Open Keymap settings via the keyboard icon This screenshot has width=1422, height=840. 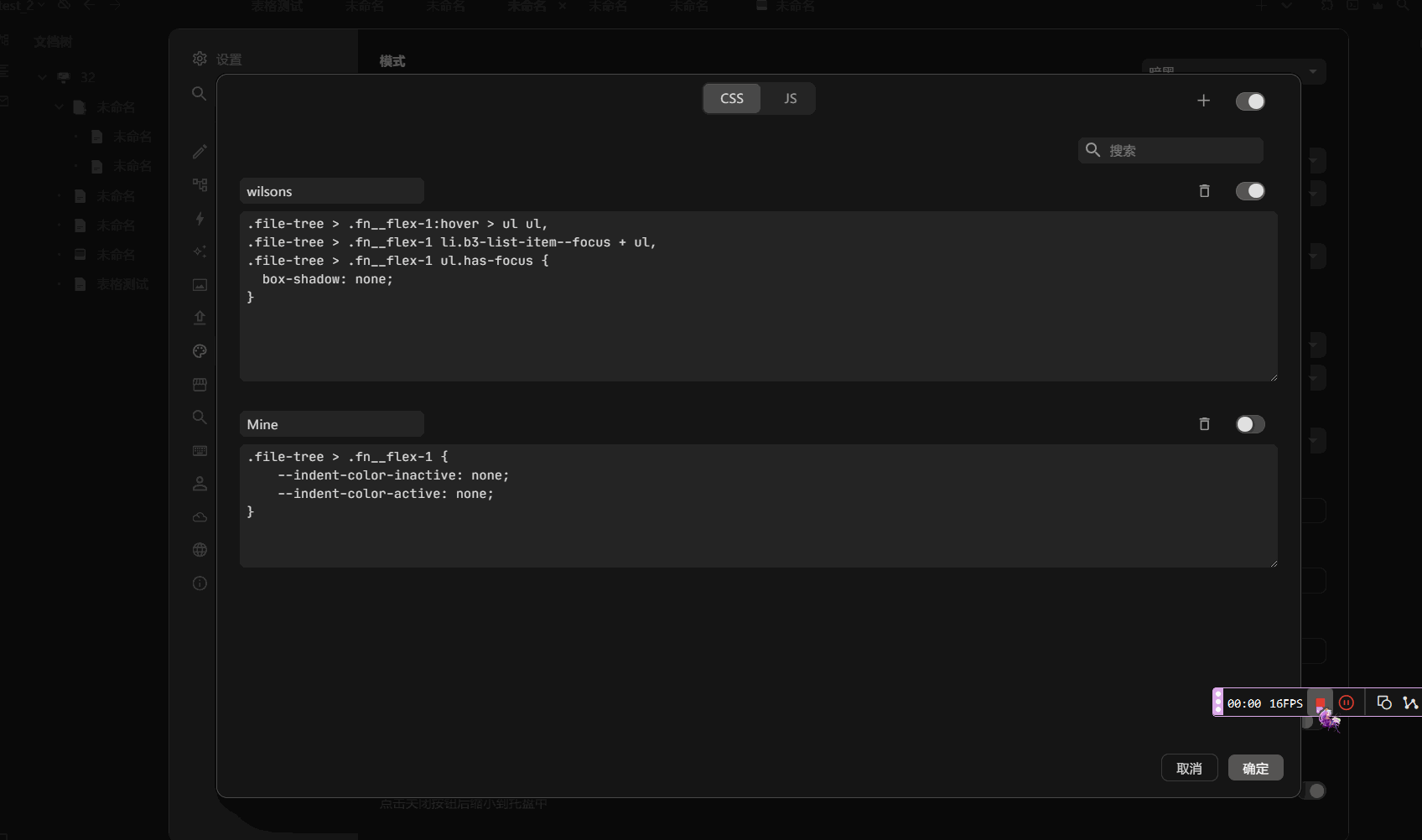point(200,451)
